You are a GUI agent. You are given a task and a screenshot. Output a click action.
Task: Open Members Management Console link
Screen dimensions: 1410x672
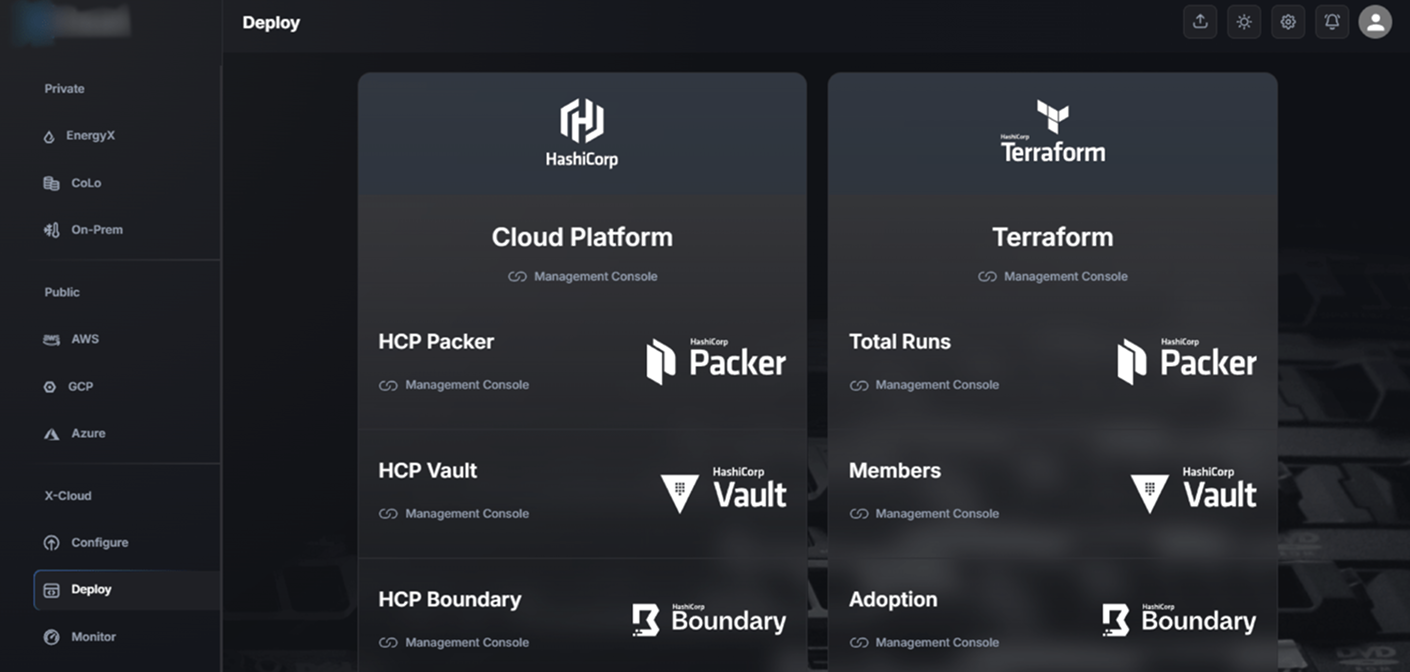click(x=924, y=514)
